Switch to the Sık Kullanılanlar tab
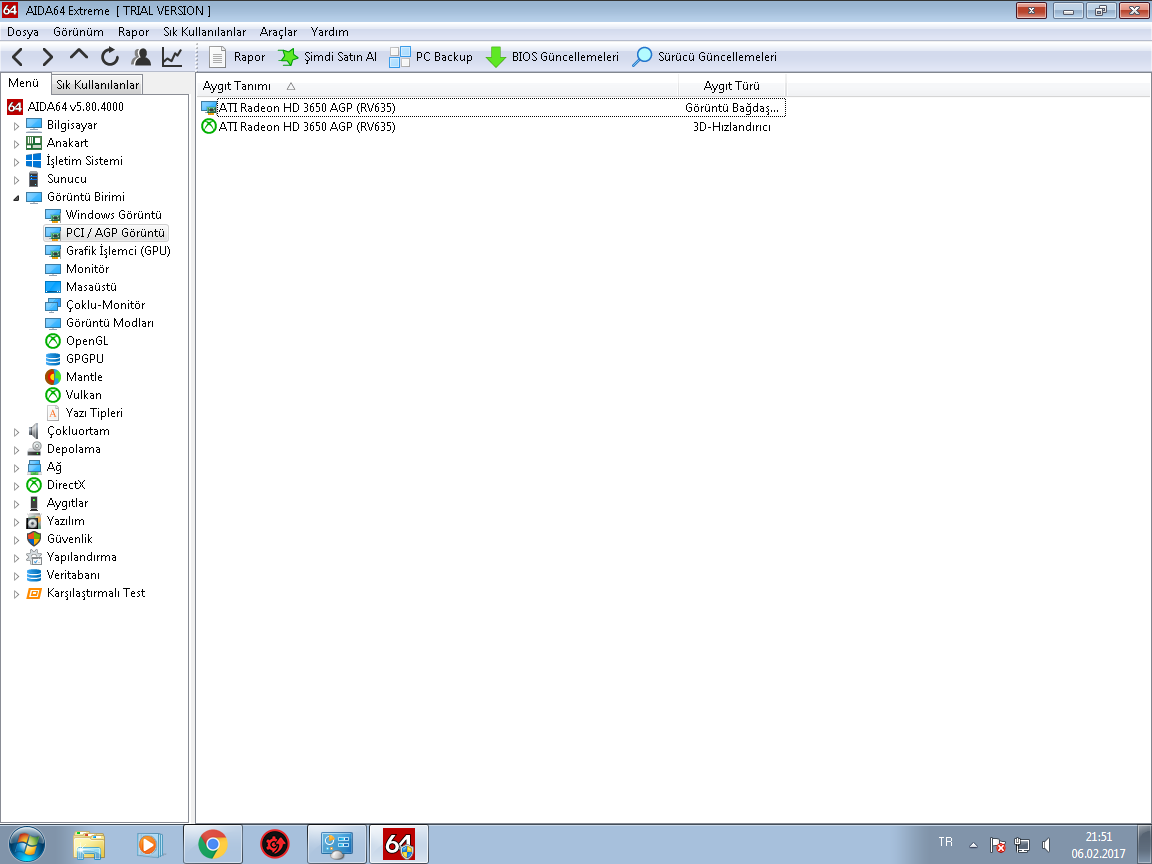1152x864 pixels. [97, 84]
